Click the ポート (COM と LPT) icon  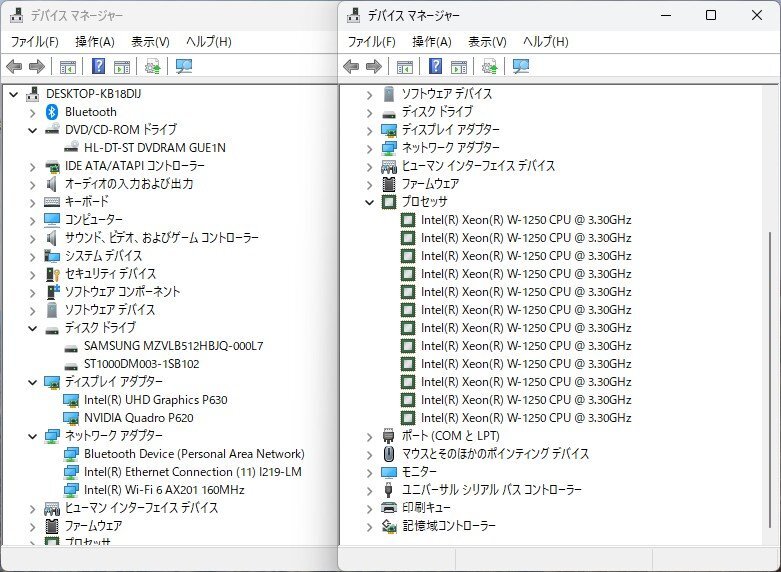tap(389, 436)
